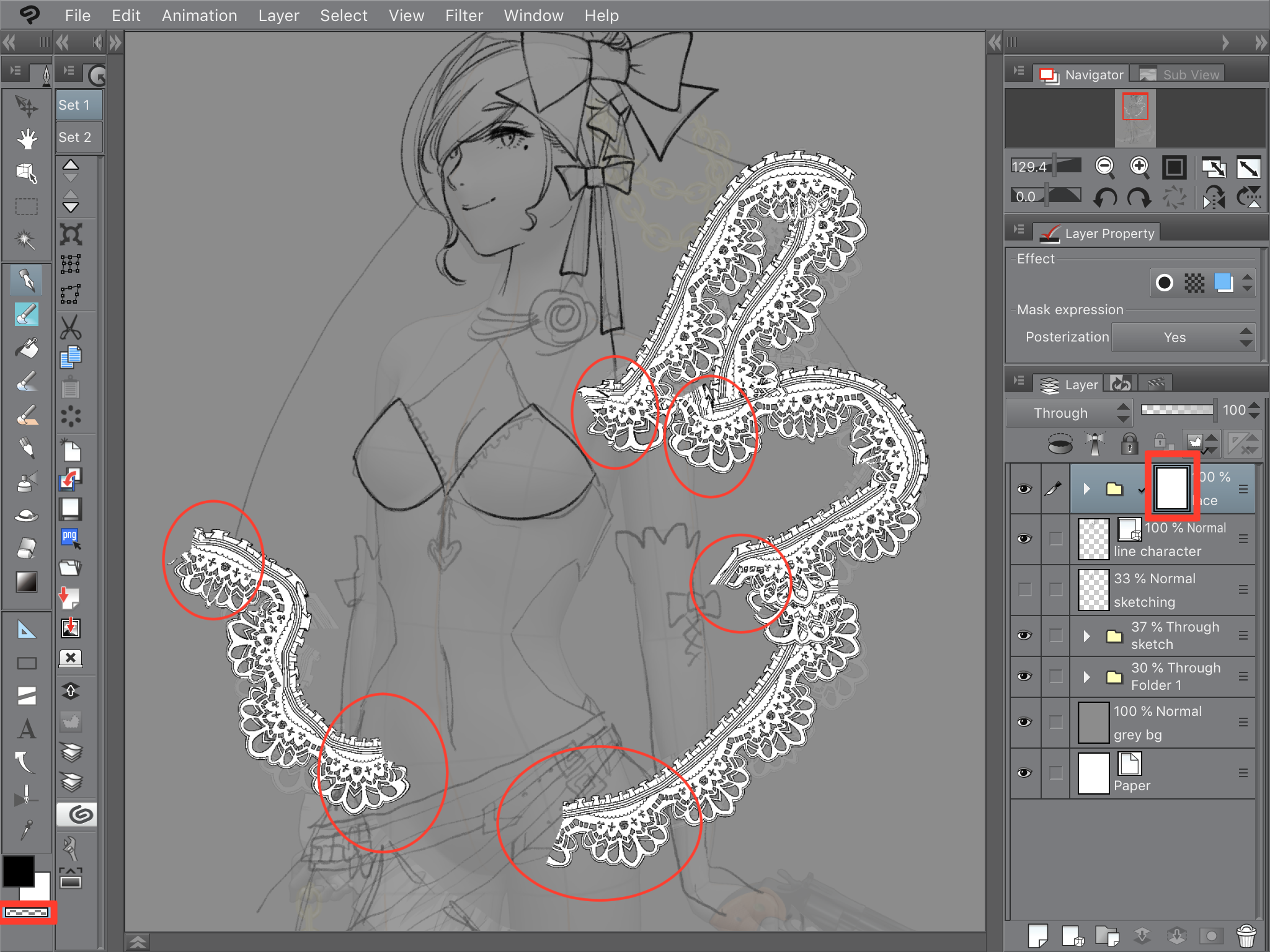Select the Hand move tool
The height and width of the screenshot is (952, 1270).
coord(27,139)
